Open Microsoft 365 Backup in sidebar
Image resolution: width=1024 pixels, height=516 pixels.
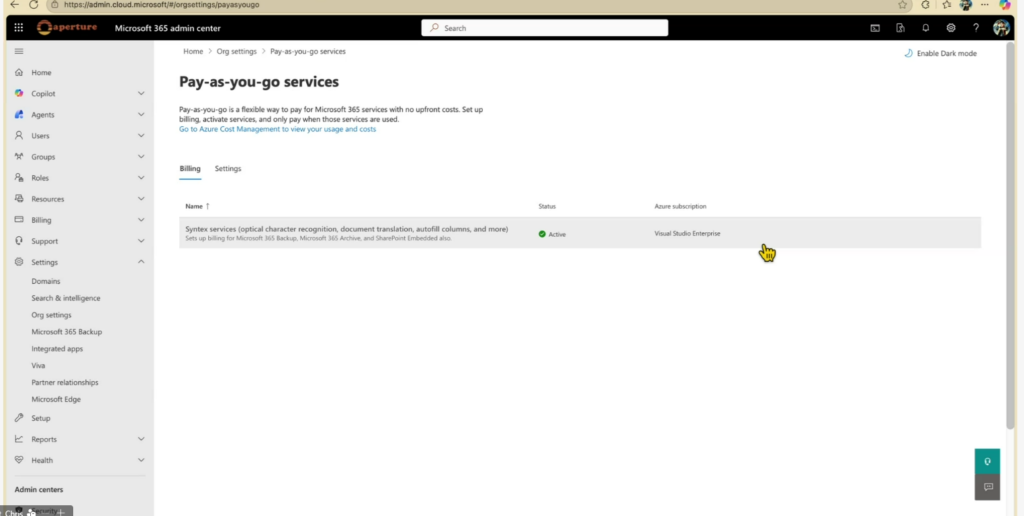67,332
